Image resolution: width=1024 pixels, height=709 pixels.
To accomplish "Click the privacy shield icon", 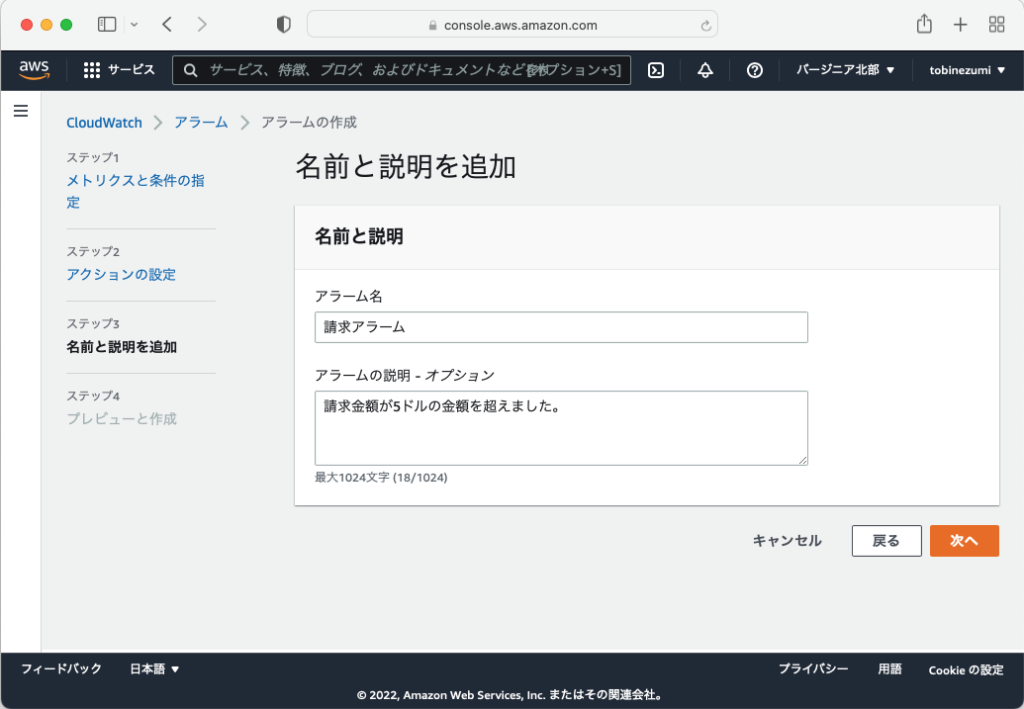I will [x=283, y=25].
